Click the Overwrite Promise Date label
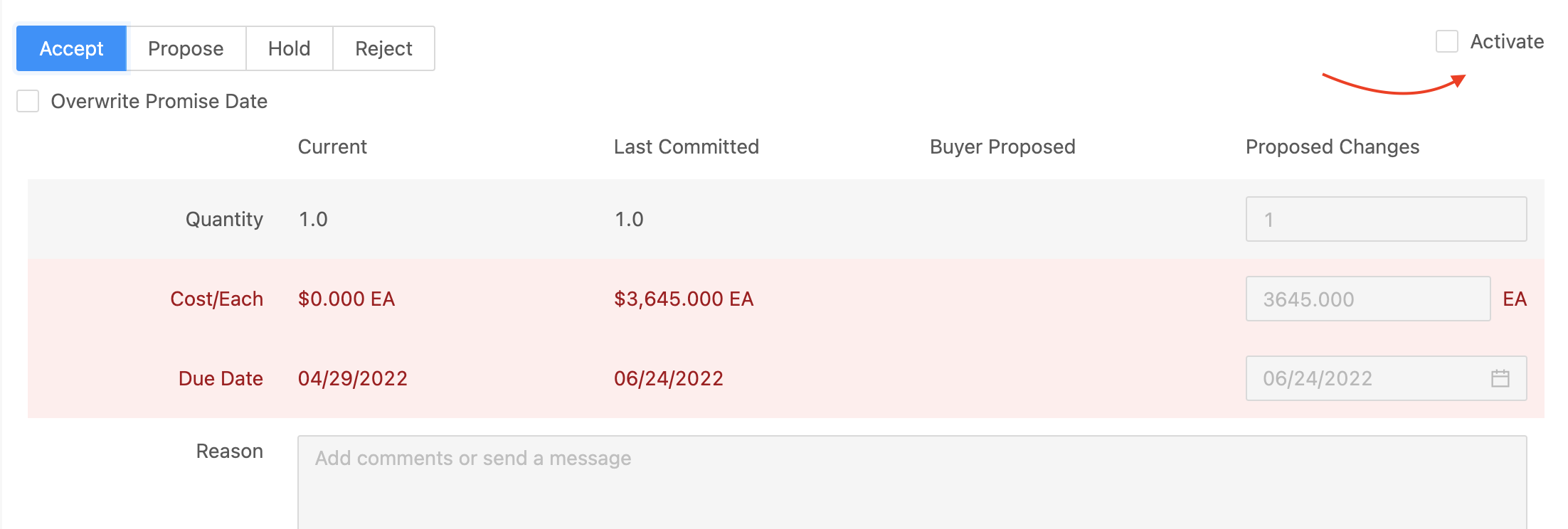 159,101
